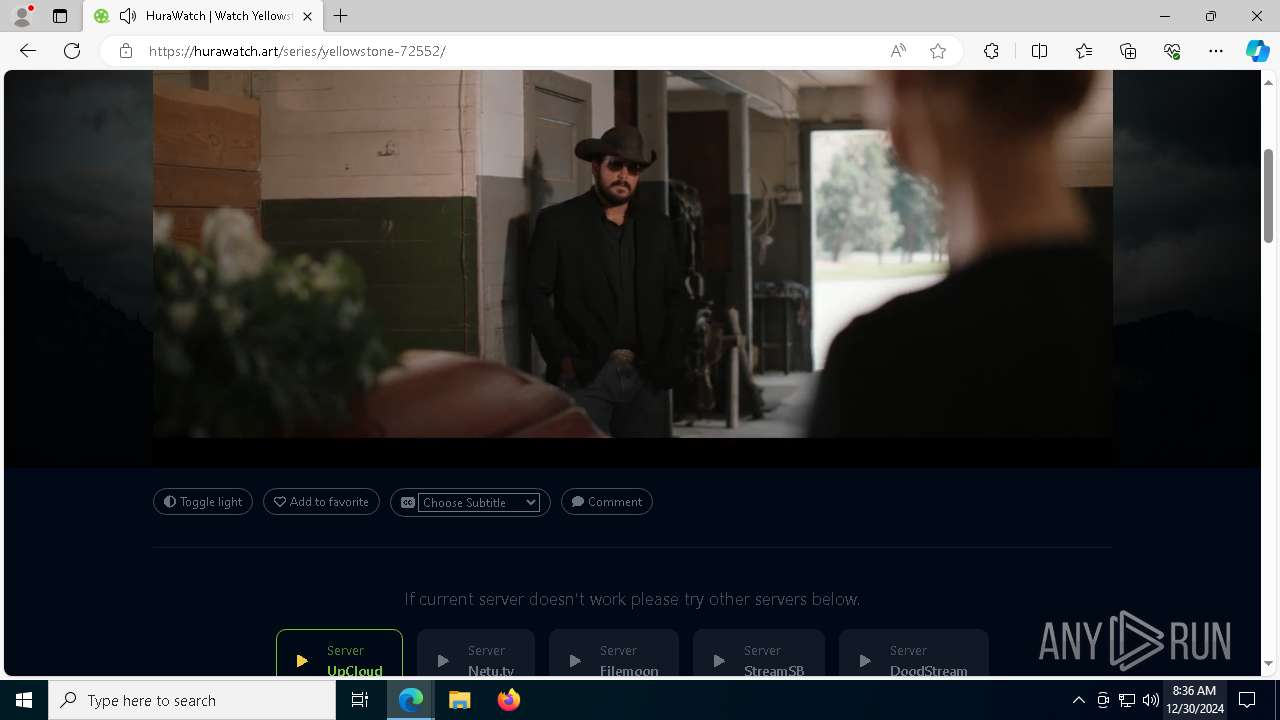Add Yellowstone to favorite
This screenshot has width=1280, height=720.
click(x=321, y=502)
